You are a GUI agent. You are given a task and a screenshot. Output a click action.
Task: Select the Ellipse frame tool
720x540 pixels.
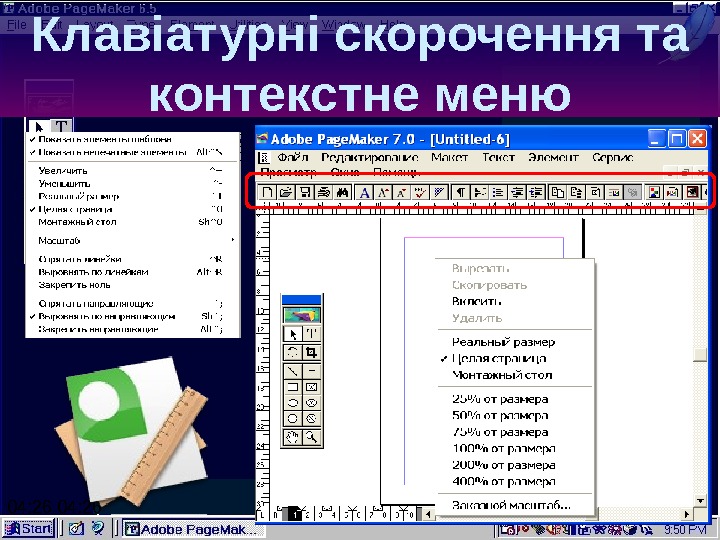[311, 403]
